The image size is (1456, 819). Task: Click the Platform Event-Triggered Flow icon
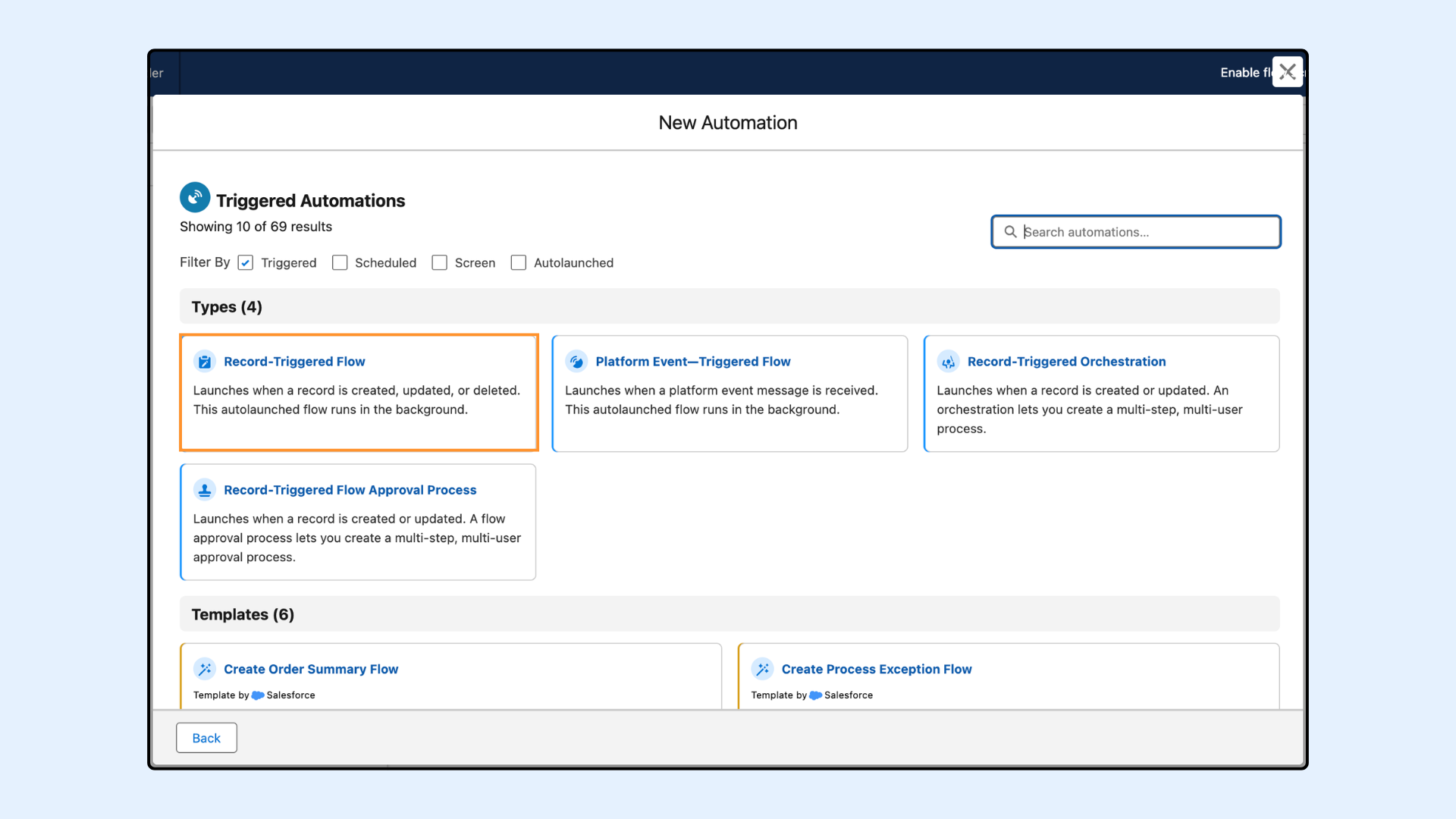576,362
